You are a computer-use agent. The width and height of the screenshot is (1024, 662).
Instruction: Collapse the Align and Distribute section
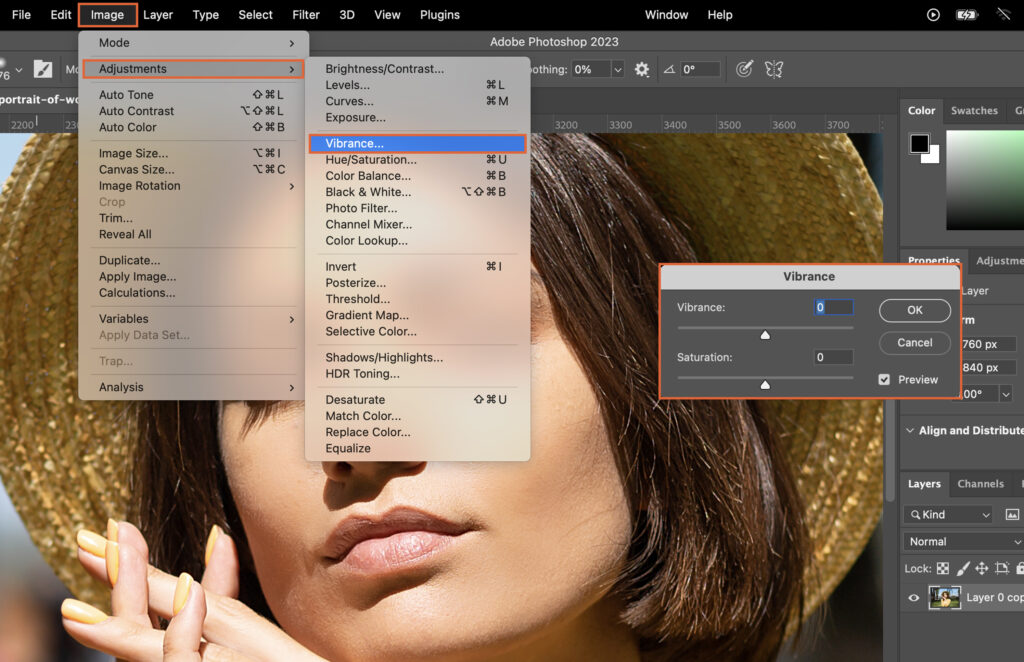[908, 430]
